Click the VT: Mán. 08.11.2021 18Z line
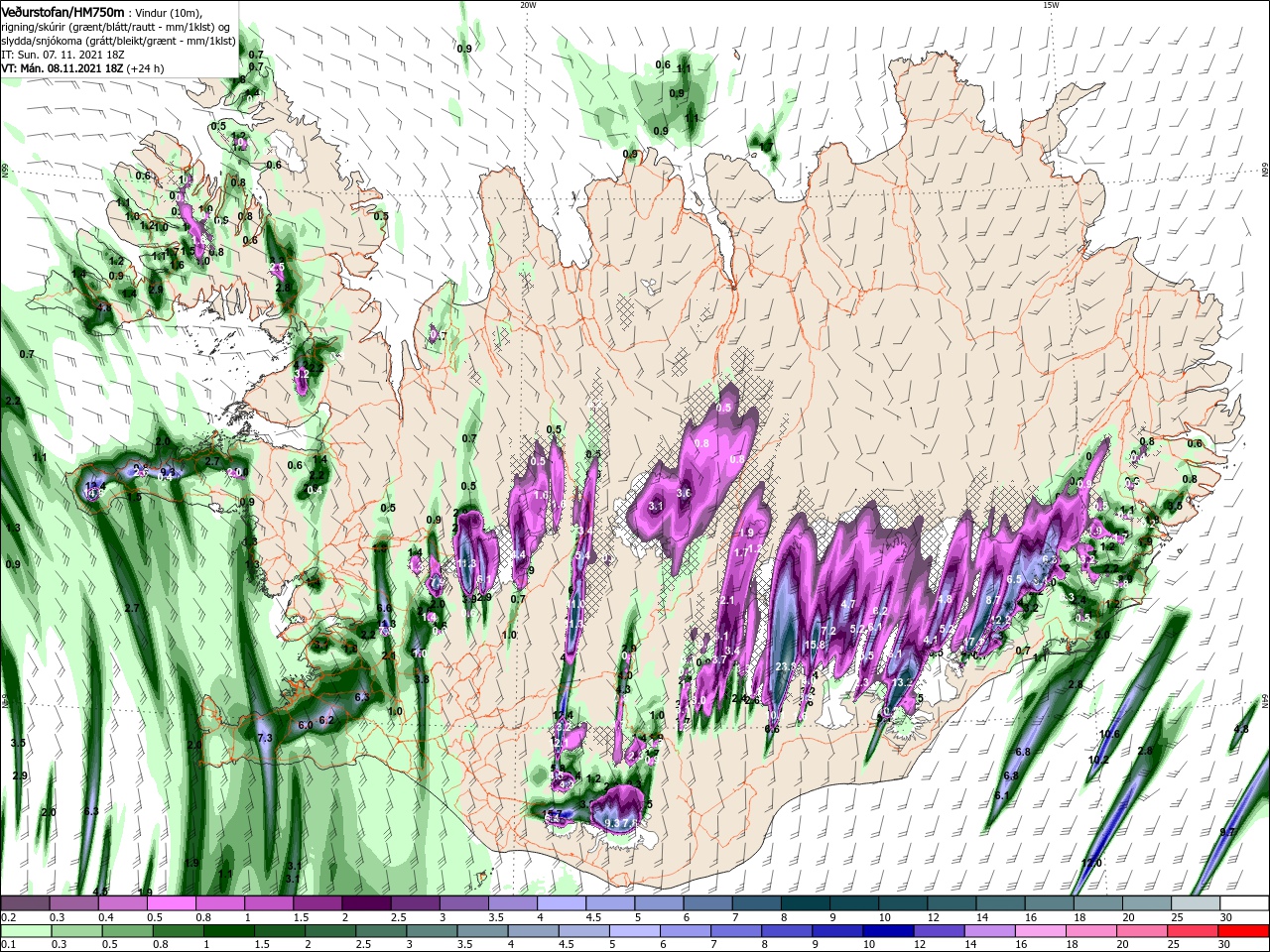1270x952 pixels. click(82, 68)
